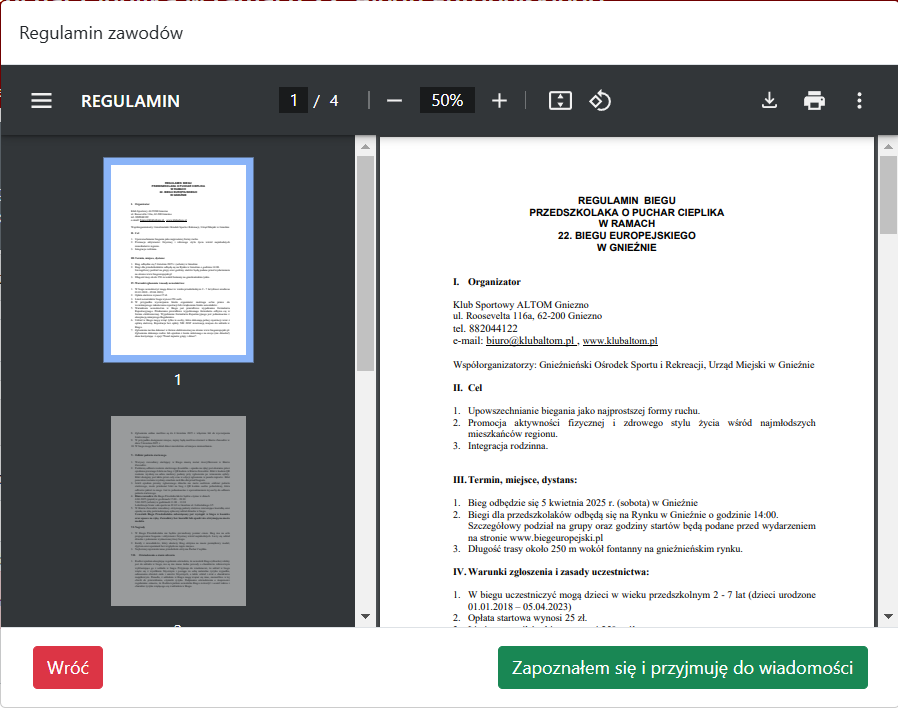
Task: Click thumbnail panel scroll up arrow
Action: [x=365, y=147]
